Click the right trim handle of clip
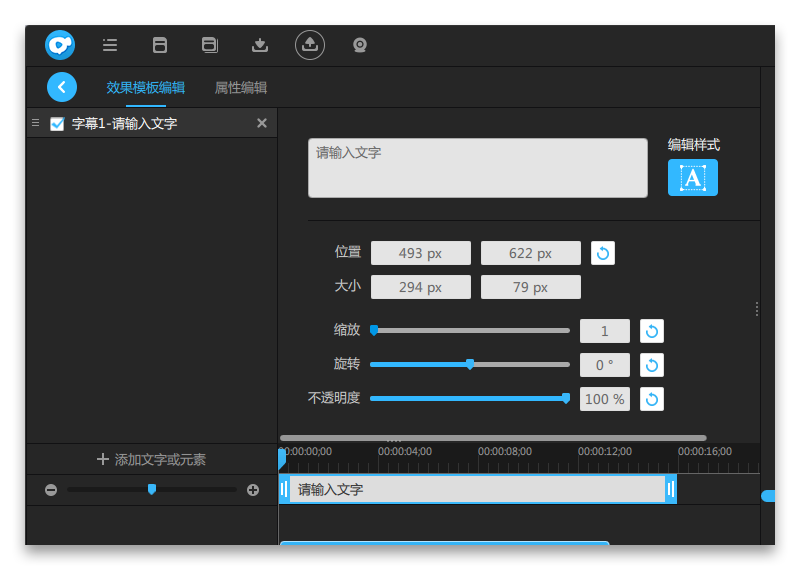The height and width of the screenshot is (570, 800). (x=671, y=489)
